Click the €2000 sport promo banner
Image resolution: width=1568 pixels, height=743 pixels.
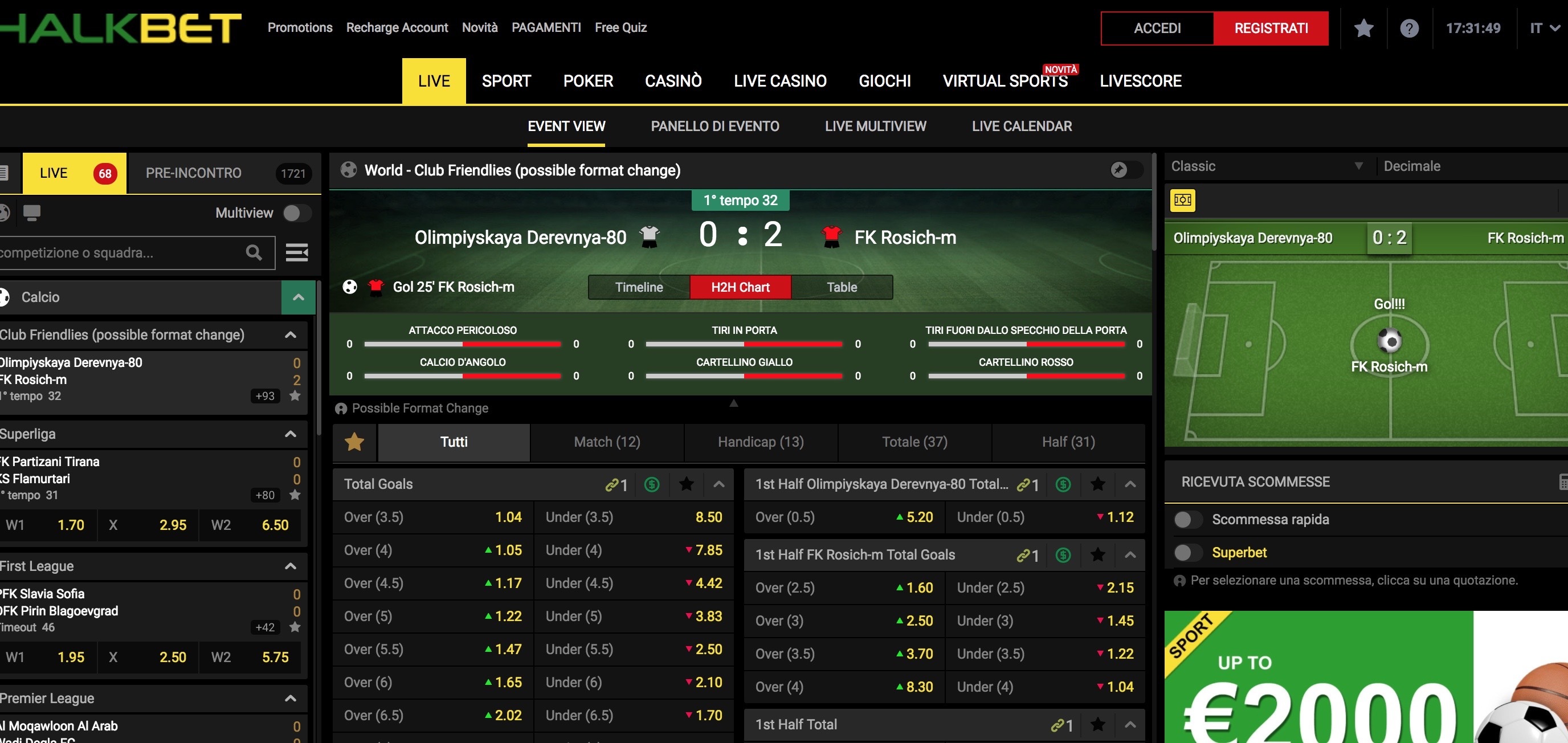pyautogui.click(x=1366, y=677)
